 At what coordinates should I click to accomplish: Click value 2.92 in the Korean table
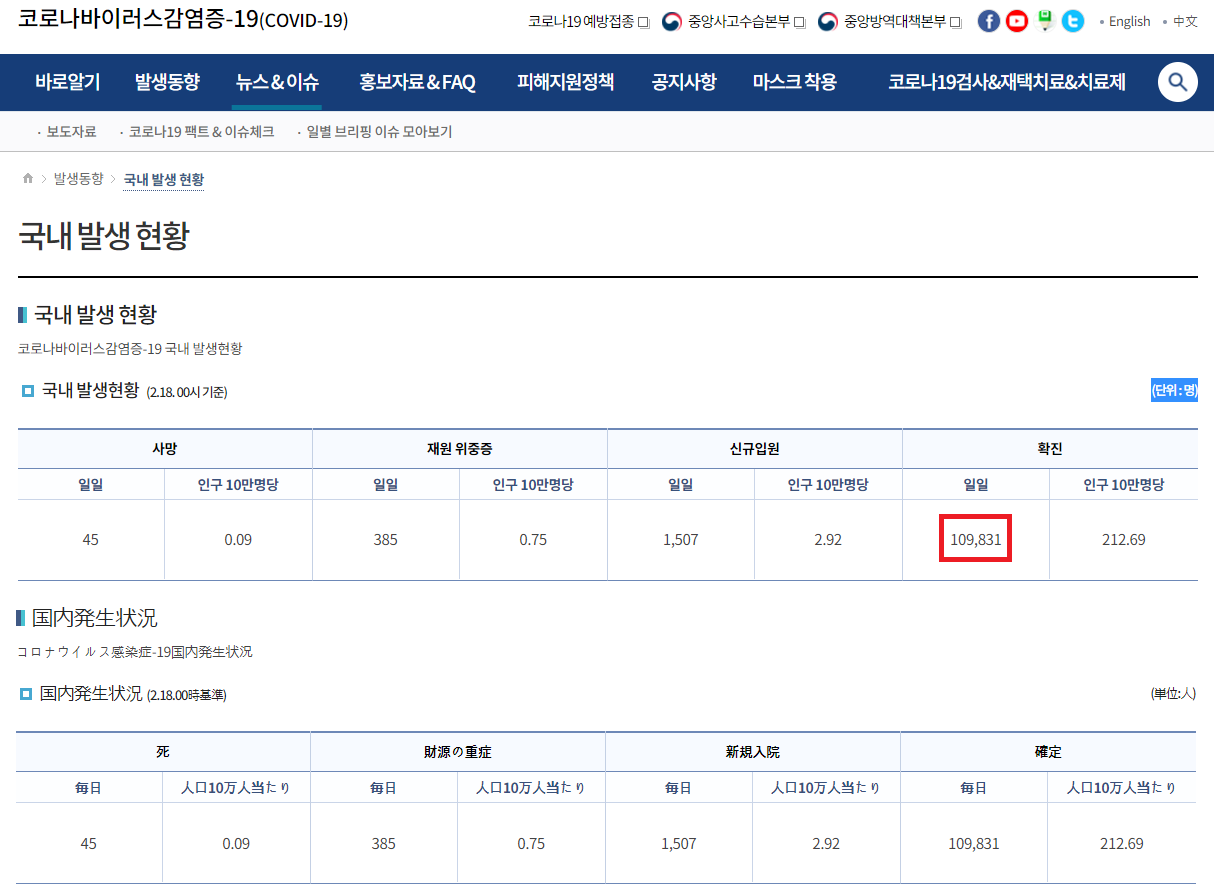point(828,540)
